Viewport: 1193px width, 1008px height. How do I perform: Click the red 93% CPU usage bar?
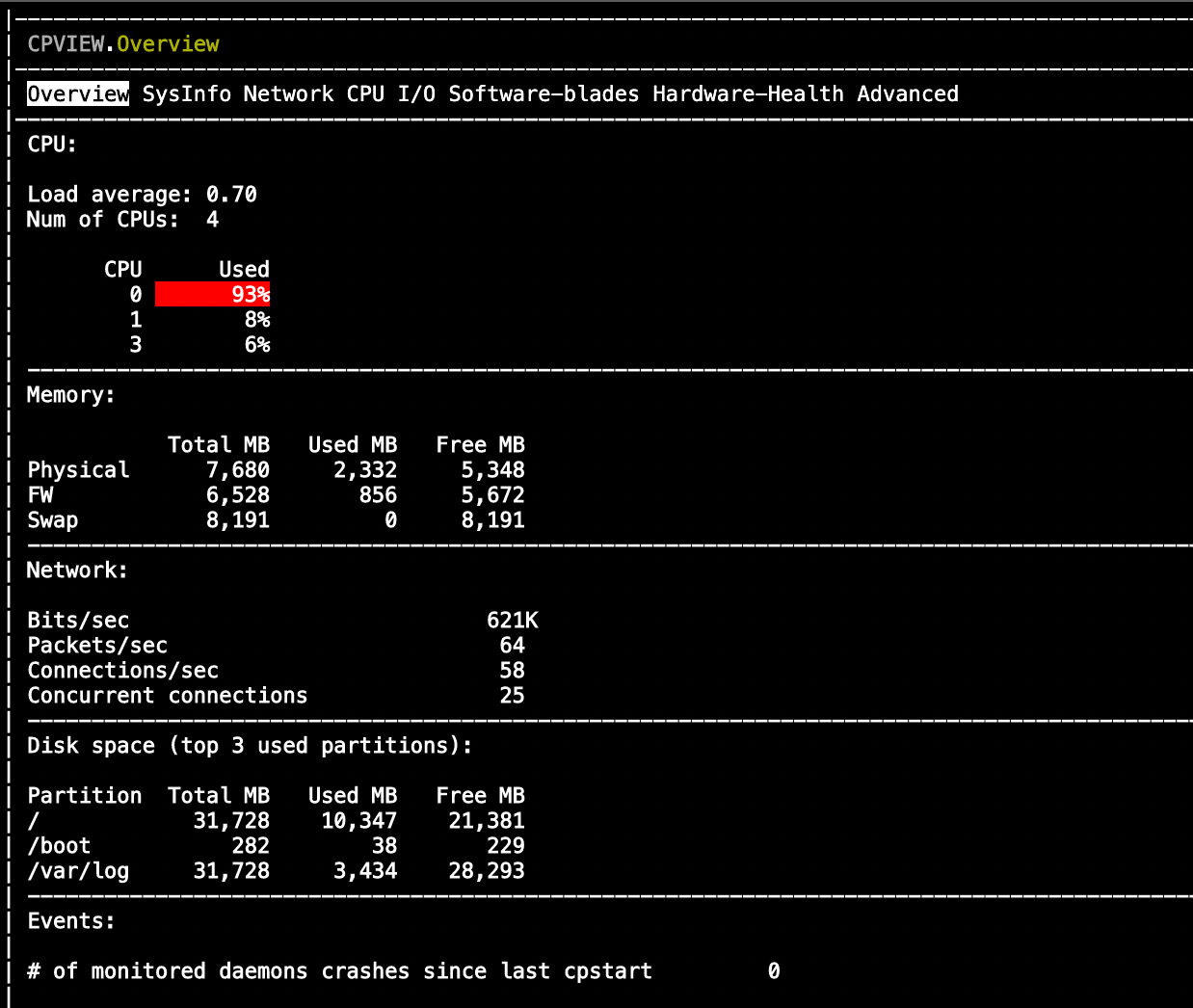tap(213, 294)
